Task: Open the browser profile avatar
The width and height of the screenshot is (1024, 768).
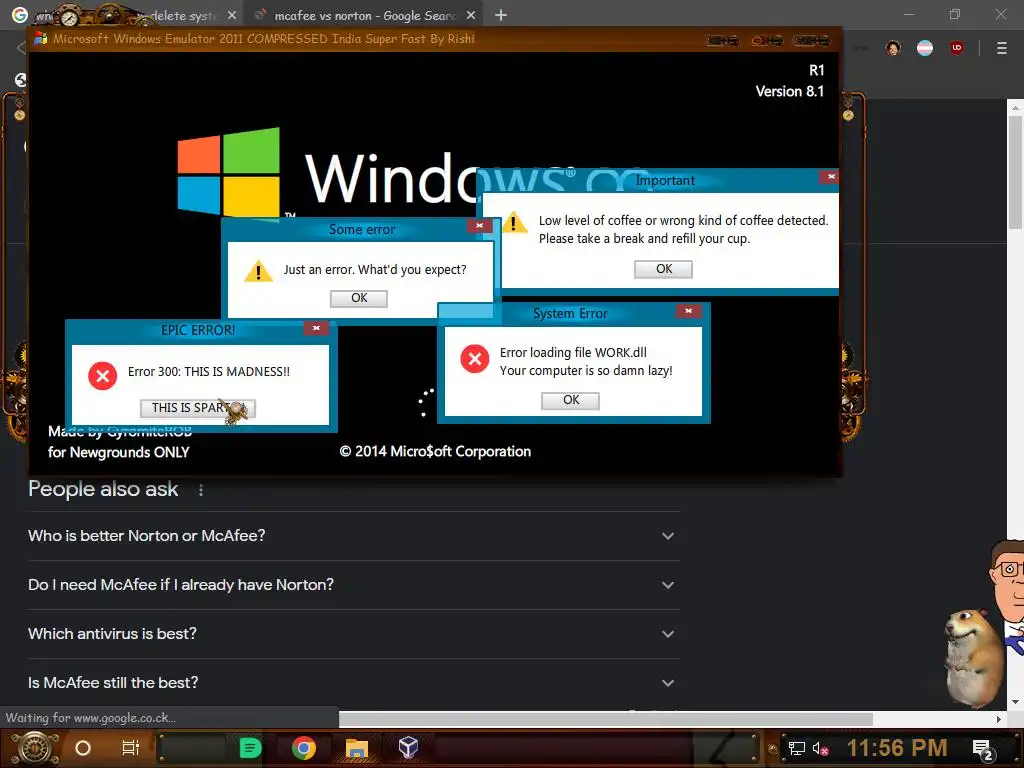Action: click(893, 48)
